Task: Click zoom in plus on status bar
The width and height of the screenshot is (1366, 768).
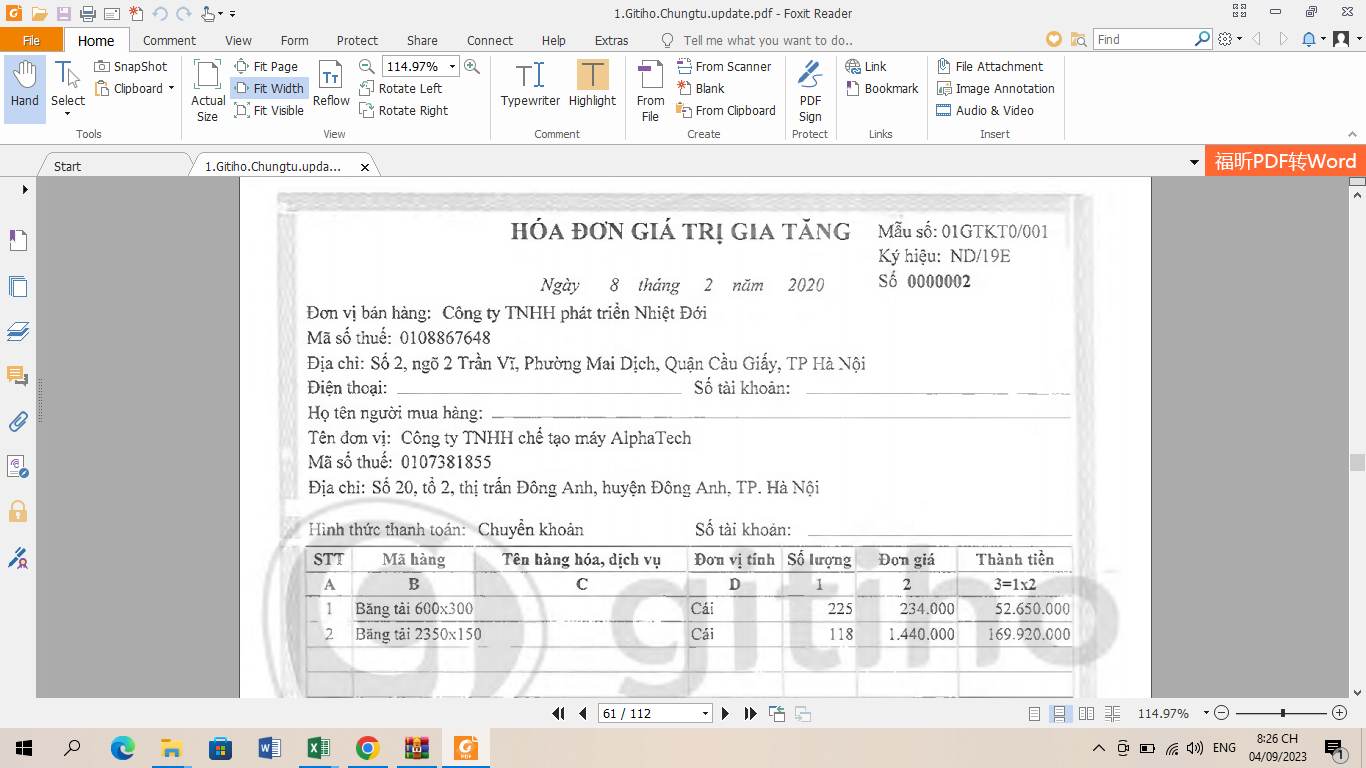Action: [1340, 713]
